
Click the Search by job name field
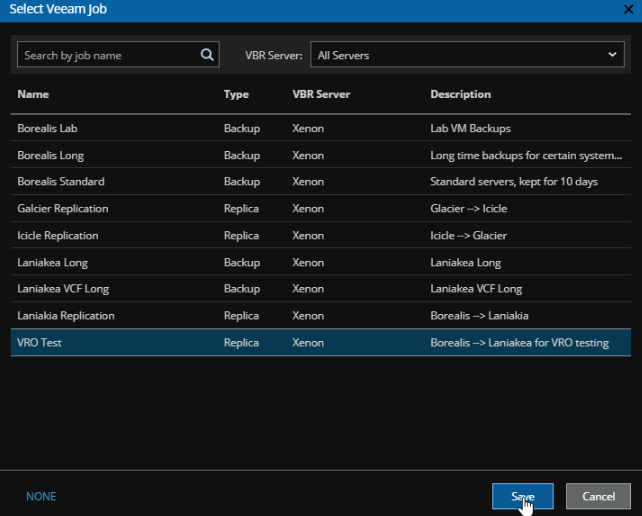[118, 54]
